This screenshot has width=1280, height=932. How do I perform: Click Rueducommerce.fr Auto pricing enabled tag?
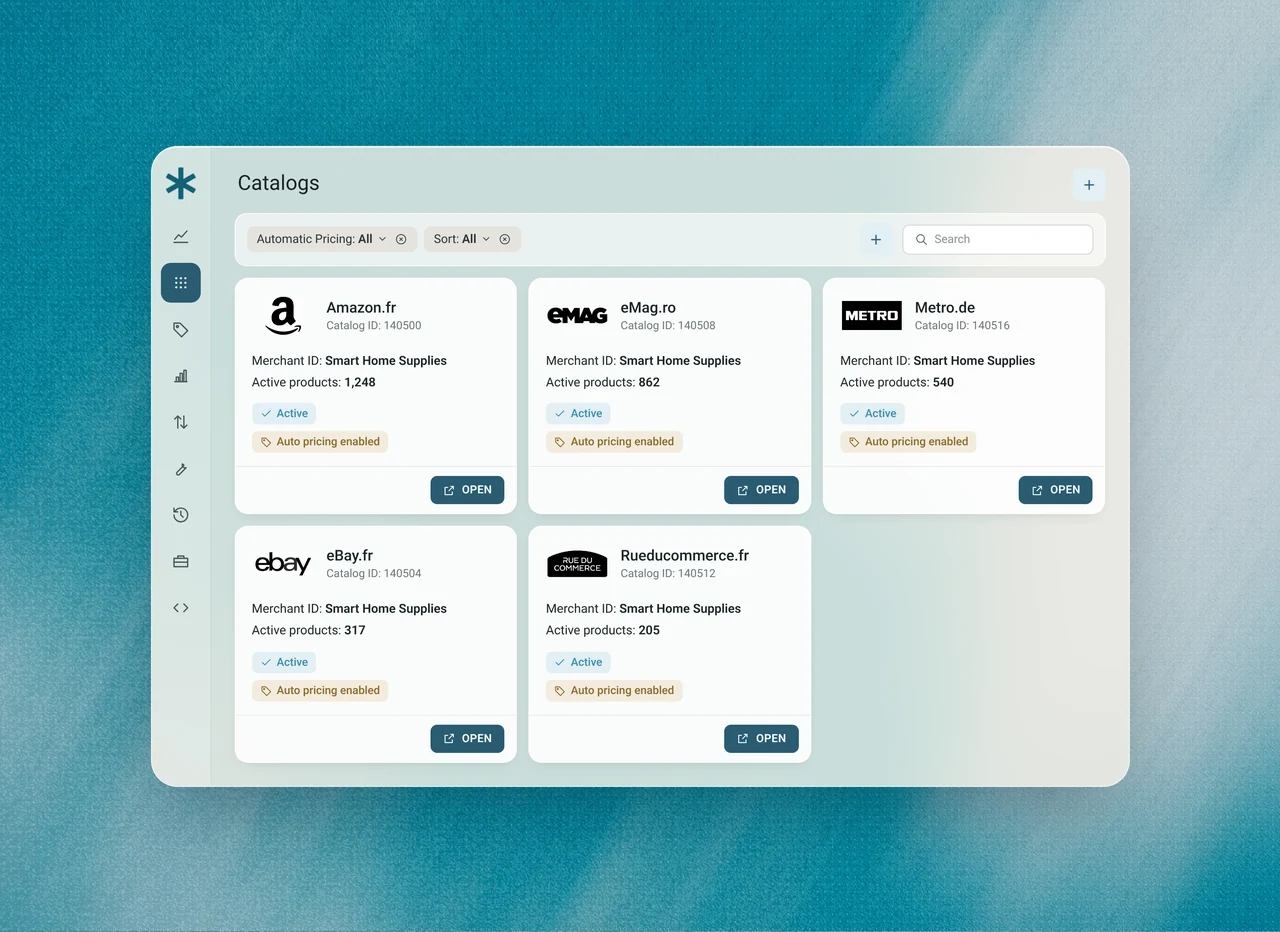coord(614,690)
